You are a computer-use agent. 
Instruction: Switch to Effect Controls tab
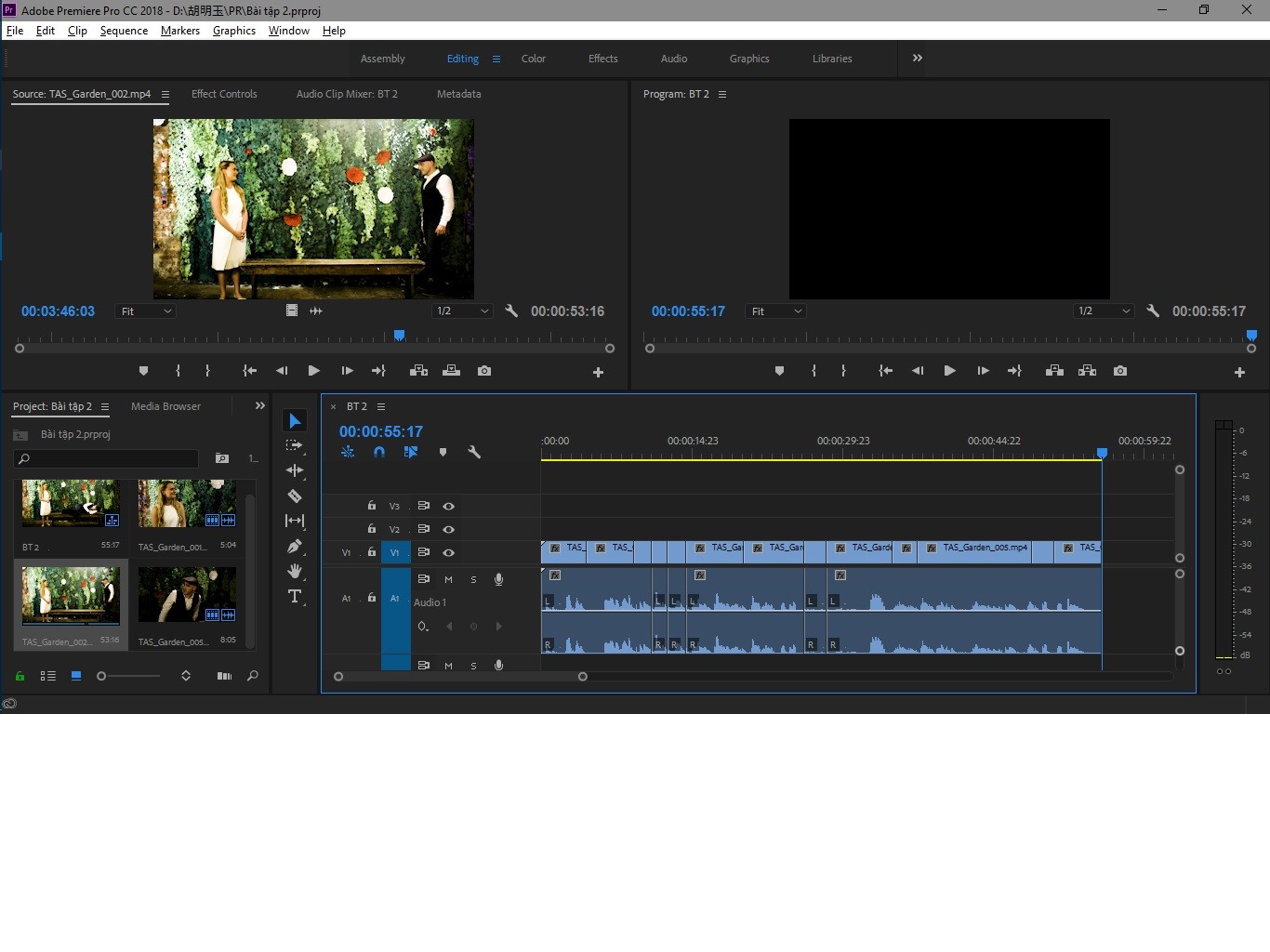[224, 94]
